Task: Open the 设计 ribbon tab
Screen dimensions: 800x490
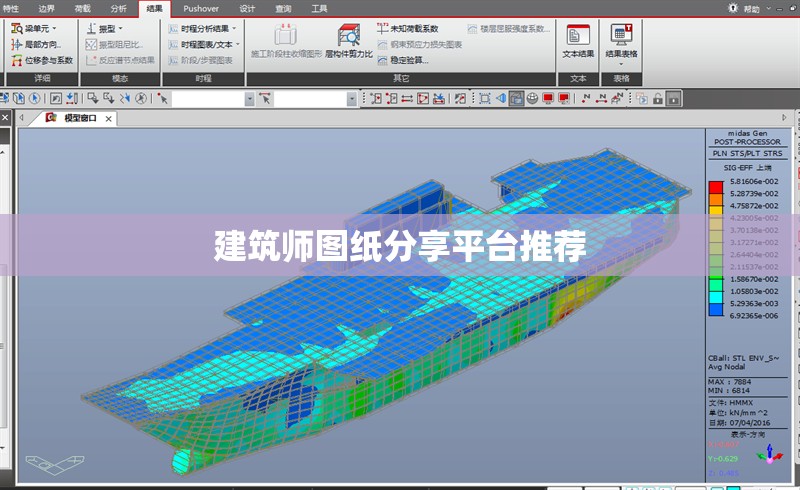Action: click(247, 8)
